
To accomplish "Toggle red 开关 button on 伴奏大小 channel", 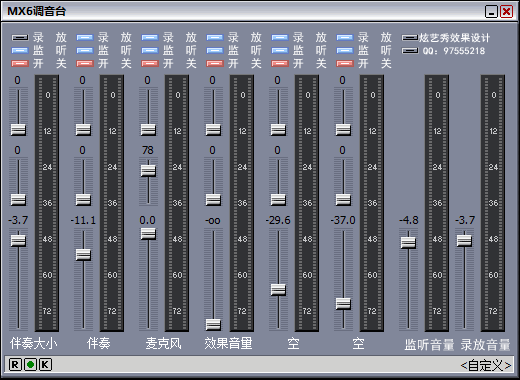I will click(20, 63).
